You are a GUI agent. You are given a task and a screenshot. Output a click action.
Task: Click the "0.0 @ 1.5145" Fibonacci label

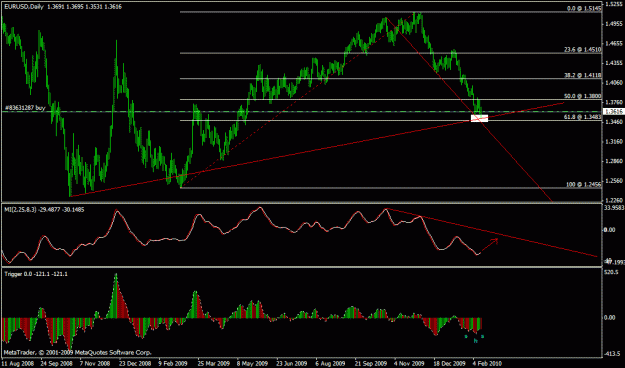pos(584,8)
